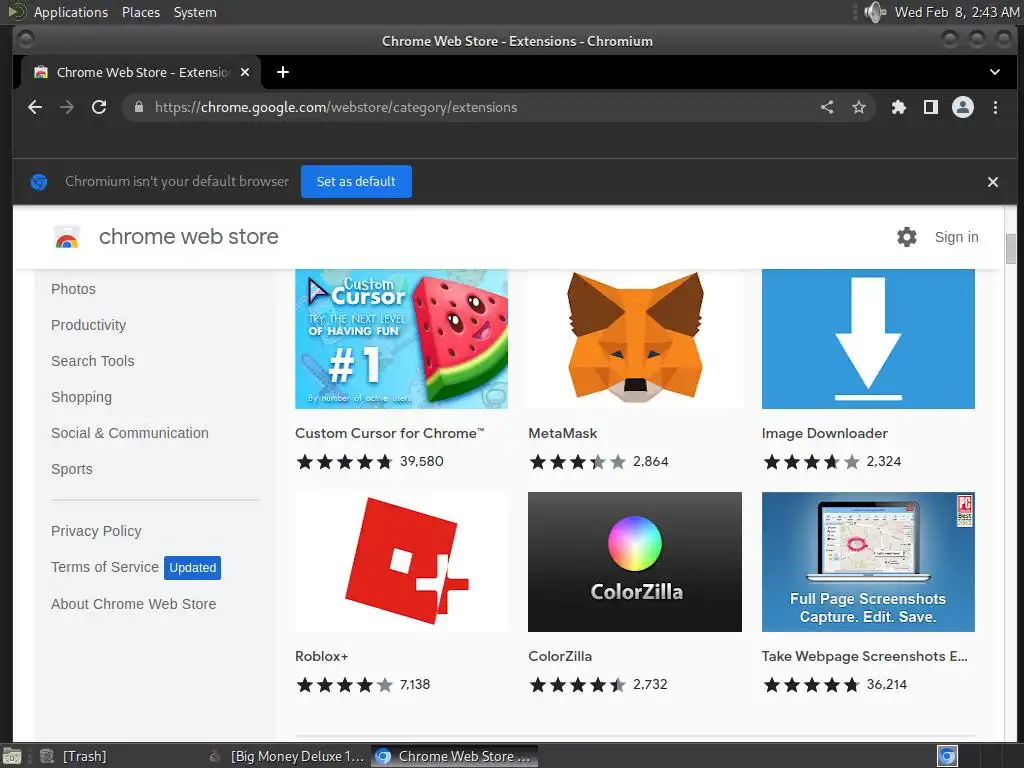This screenshot has height=768, width=1024.
Task: Open the profile avatar menu
Action: (963, 107)
